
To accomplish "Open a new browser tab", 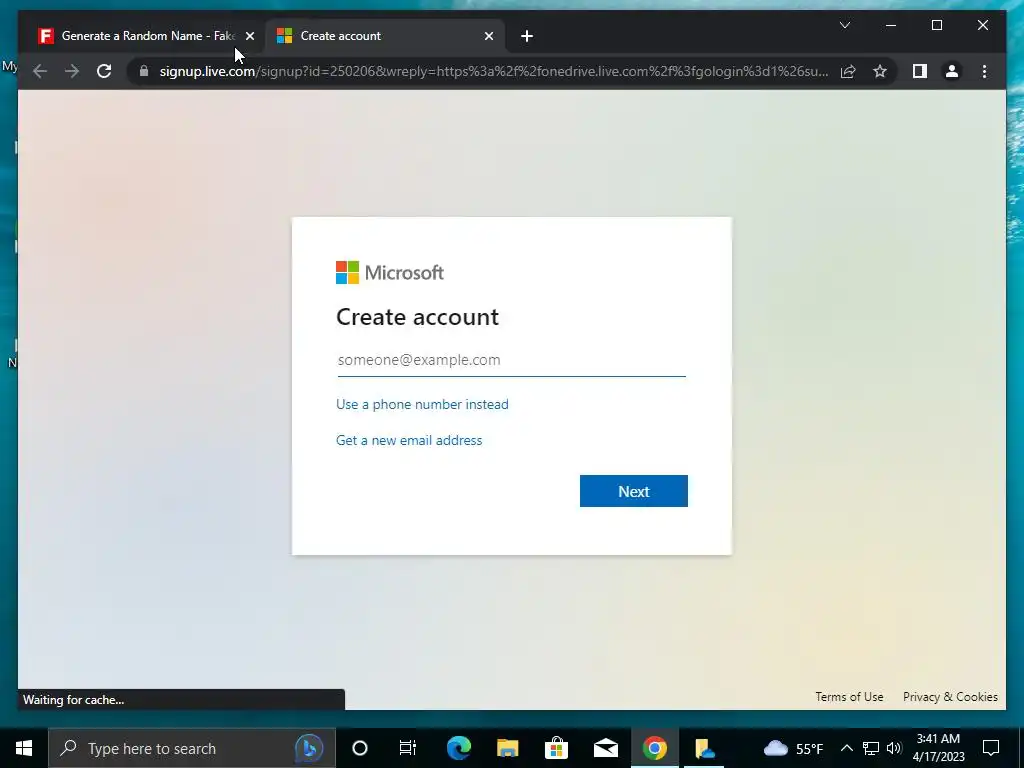I will tap(527, 37).
